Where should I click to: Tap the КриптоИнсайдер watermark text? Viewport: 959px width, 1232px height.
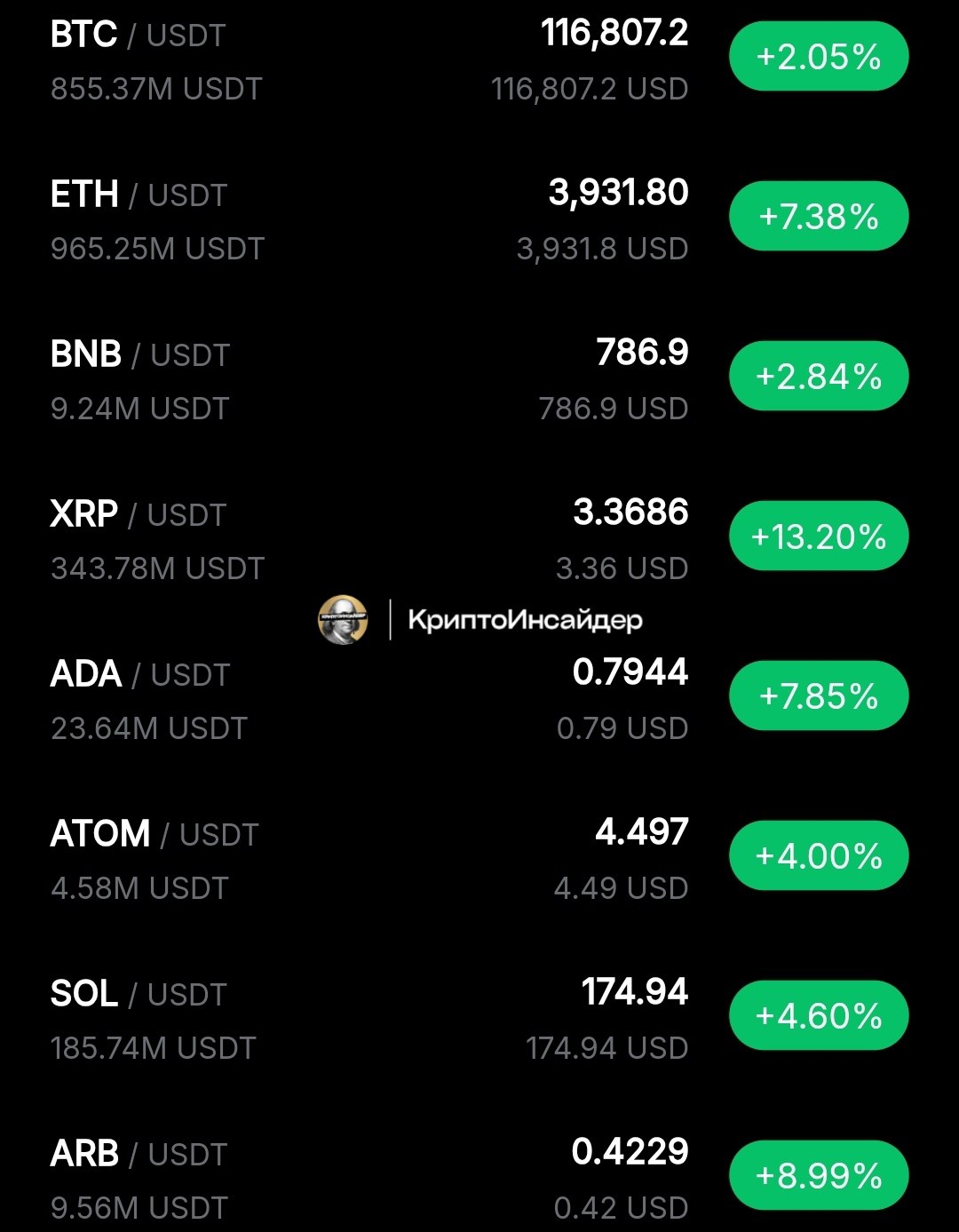pyautogui.click(x=525, y=620)
